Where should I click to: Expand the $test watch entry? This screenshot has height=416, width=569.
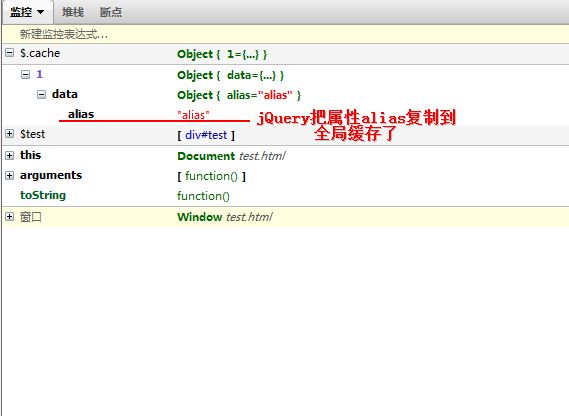pos(10,134)
